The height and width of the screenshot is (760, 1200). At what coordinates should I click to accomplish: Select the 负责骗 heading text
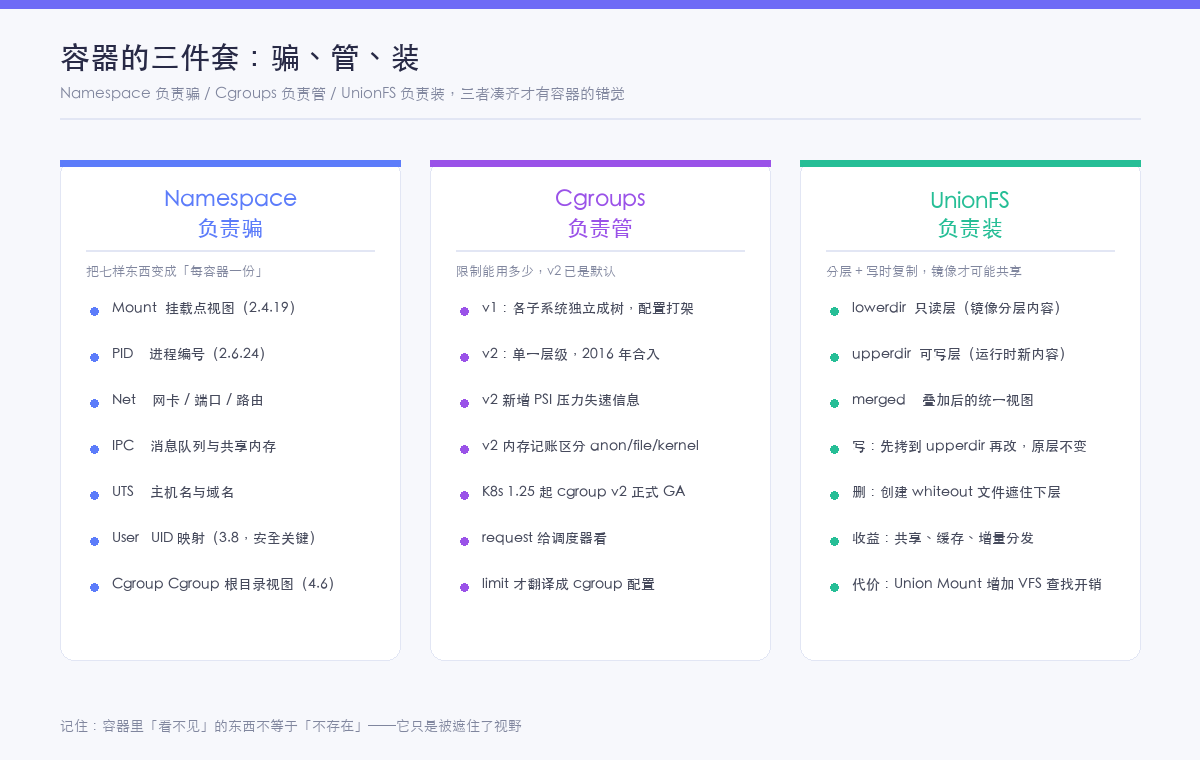[x=230, y=228]
